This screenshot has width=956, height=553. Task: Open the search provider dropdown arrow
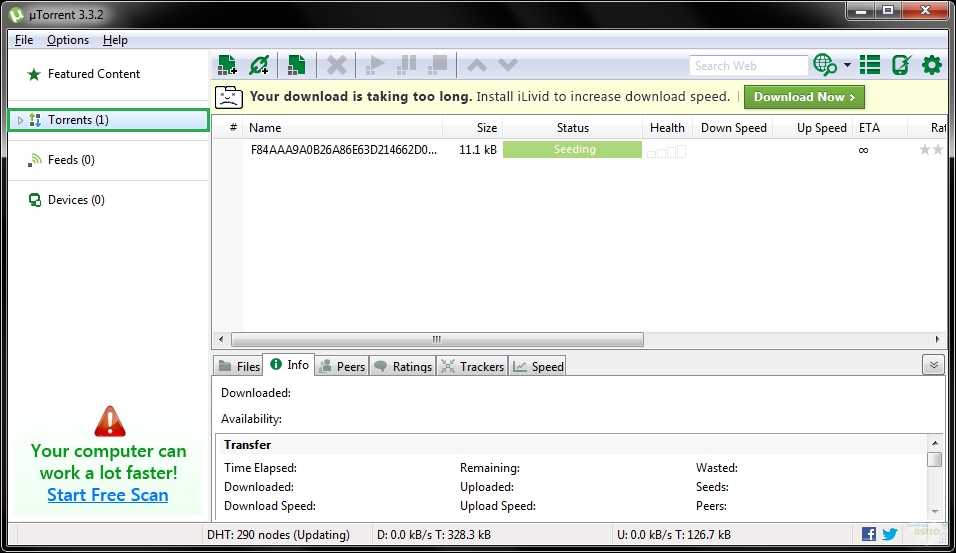click(x=847, y=65)
